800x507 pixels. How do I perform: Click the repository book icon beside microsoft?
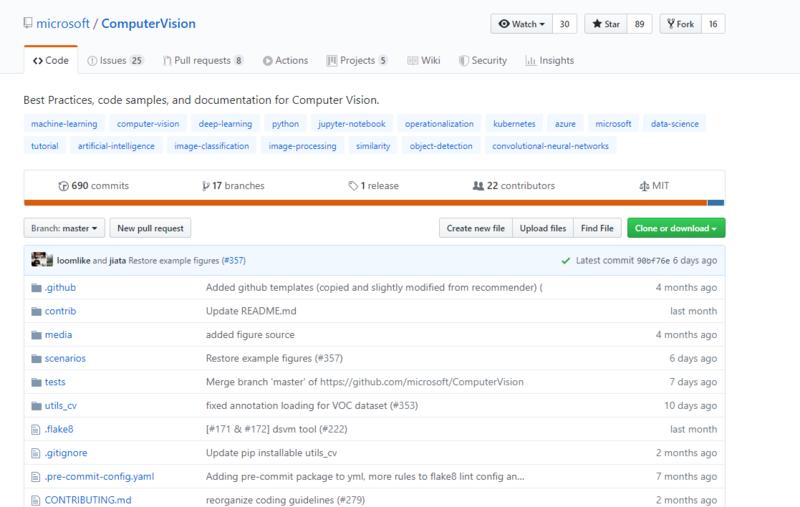pos(28,23)
